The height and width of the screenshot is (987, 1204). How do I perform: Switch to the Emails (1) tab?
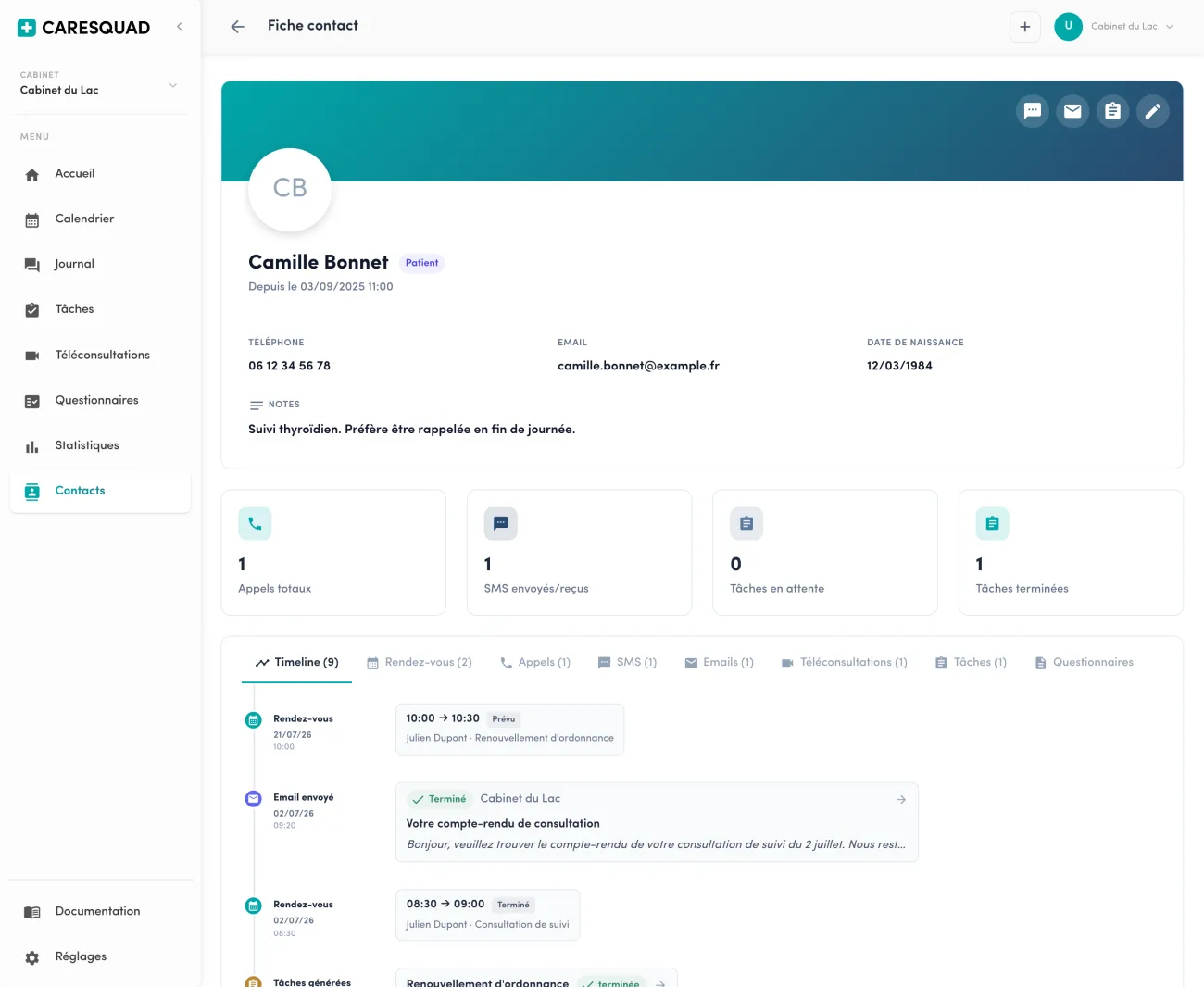pyautogui.click(x=719, y=663)
